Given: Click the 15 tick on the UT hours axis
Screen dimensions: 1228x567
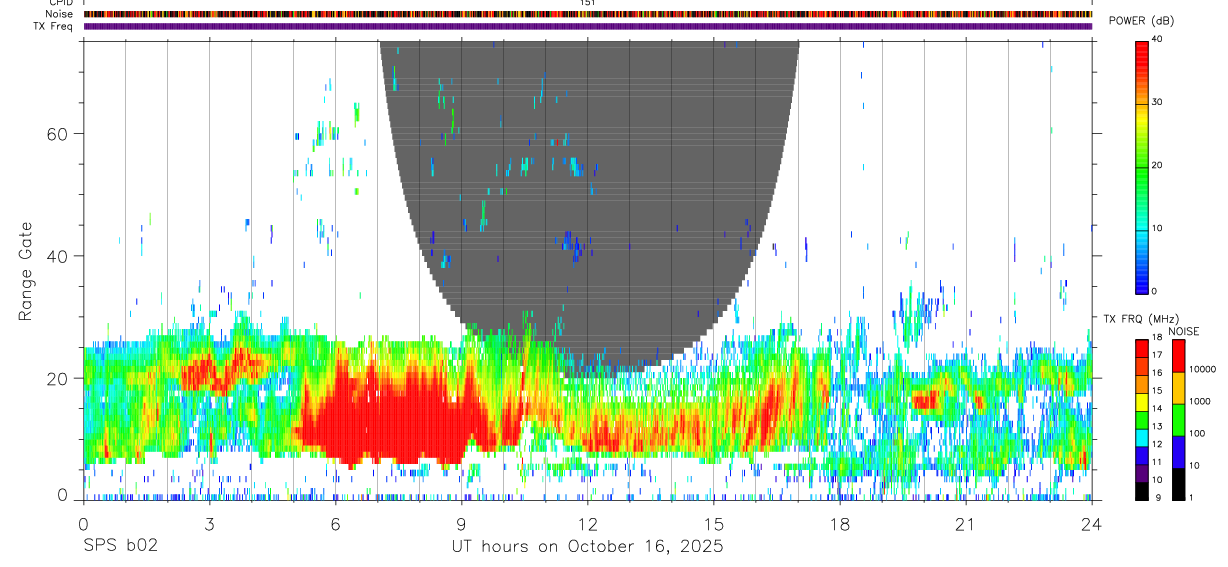Looking at the screenshot, I should click(x=714, y=523).
